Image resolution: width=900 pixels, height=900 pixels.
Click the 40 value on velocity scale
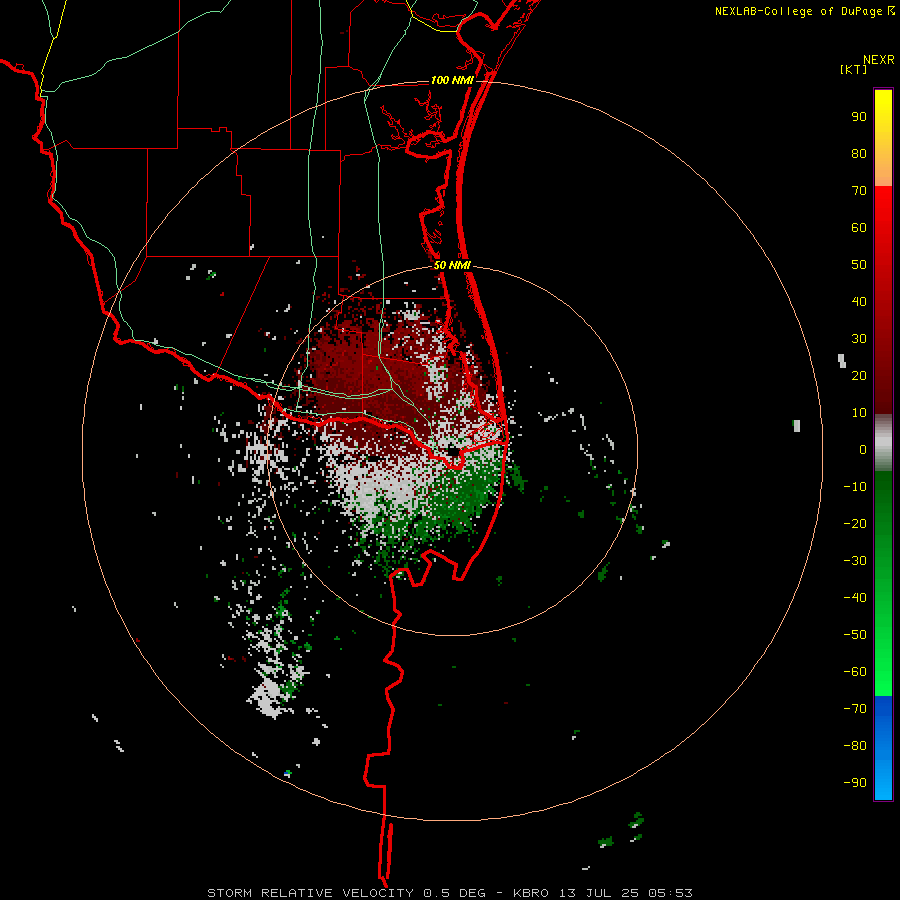click(x=859, y=302)
